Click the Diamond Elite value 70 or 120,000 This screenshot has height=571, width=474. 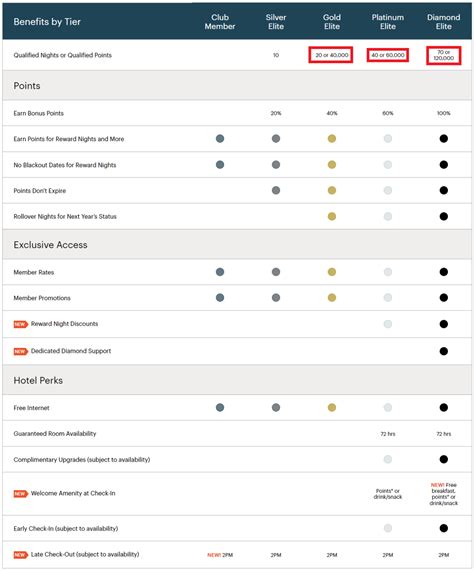click(x=443, y=55)
